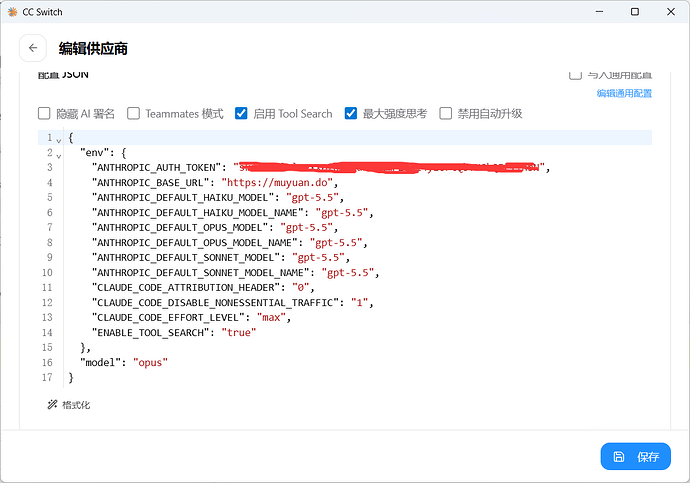The width and height of the screenshot is (690, 483).
Task: Click the "opus" model value on line 16
Action: coord(150,362)
